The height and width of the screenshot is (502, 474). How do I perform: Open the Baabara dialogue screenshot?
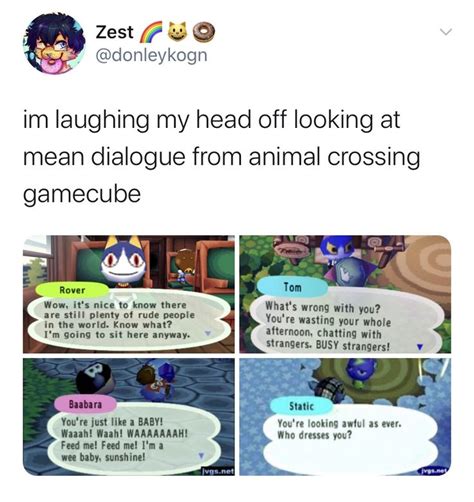(129, 417)
